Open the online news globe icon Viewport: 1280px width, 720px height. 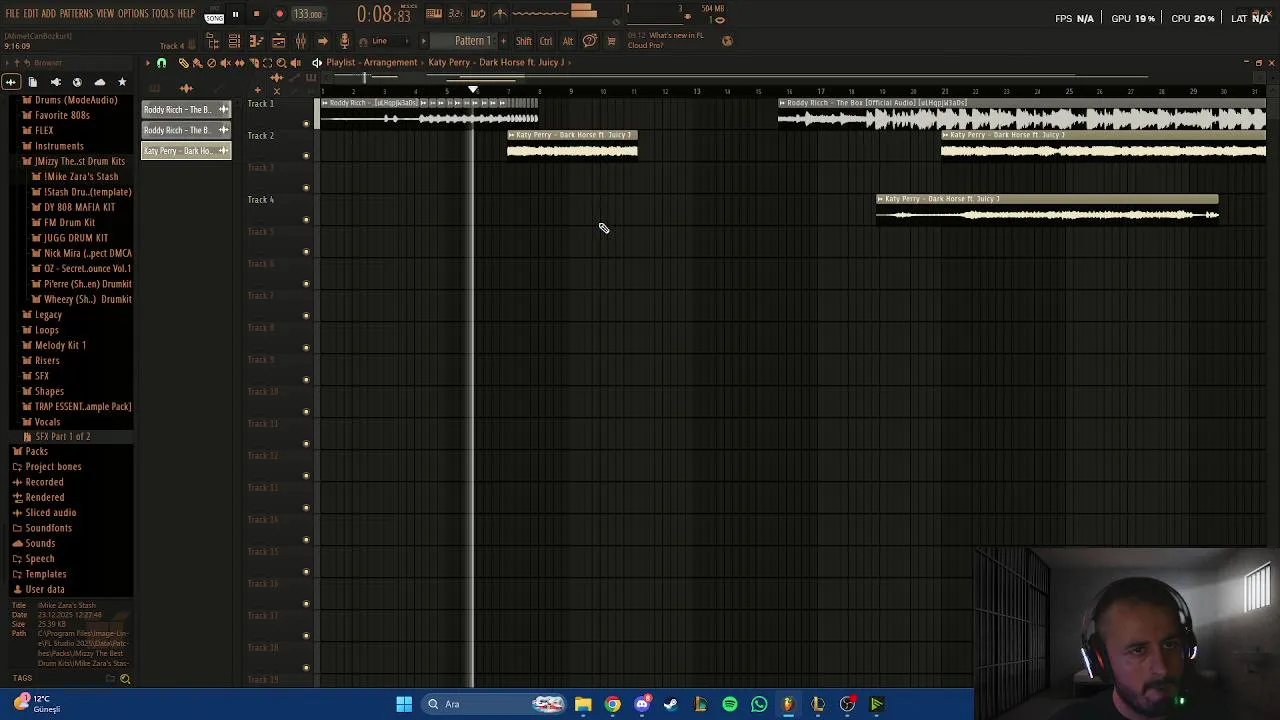pyautogui.click(x=727, y=41)
